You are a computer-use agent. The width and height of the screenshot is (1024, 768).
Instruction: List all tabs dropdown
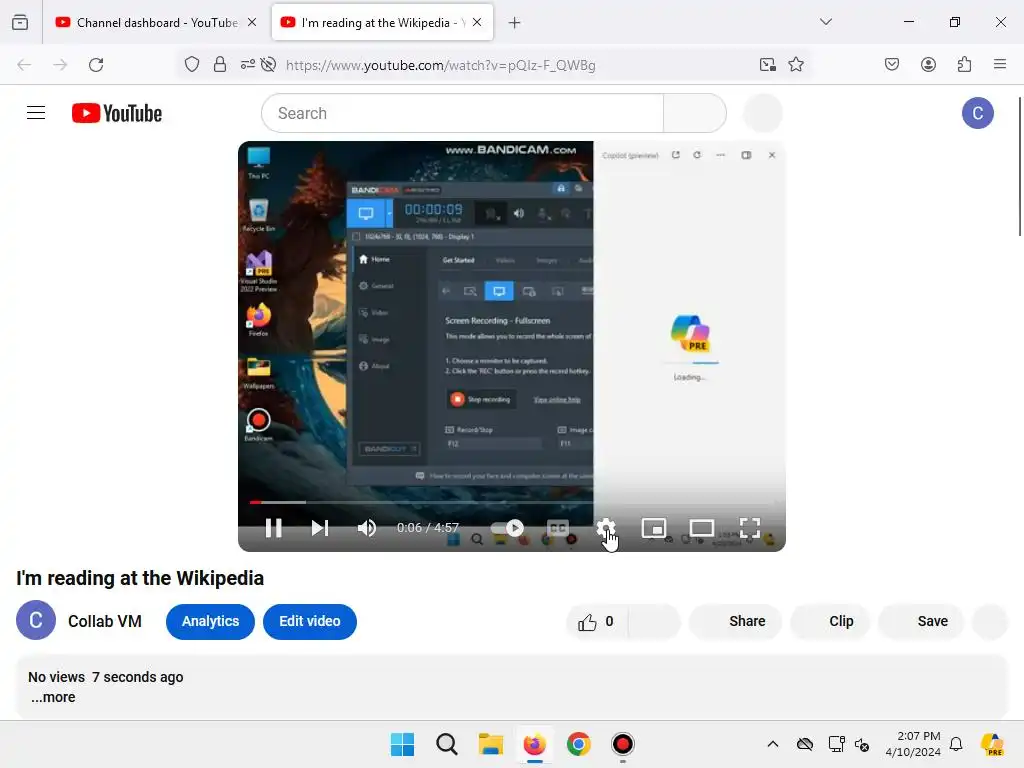click(825, 22)
